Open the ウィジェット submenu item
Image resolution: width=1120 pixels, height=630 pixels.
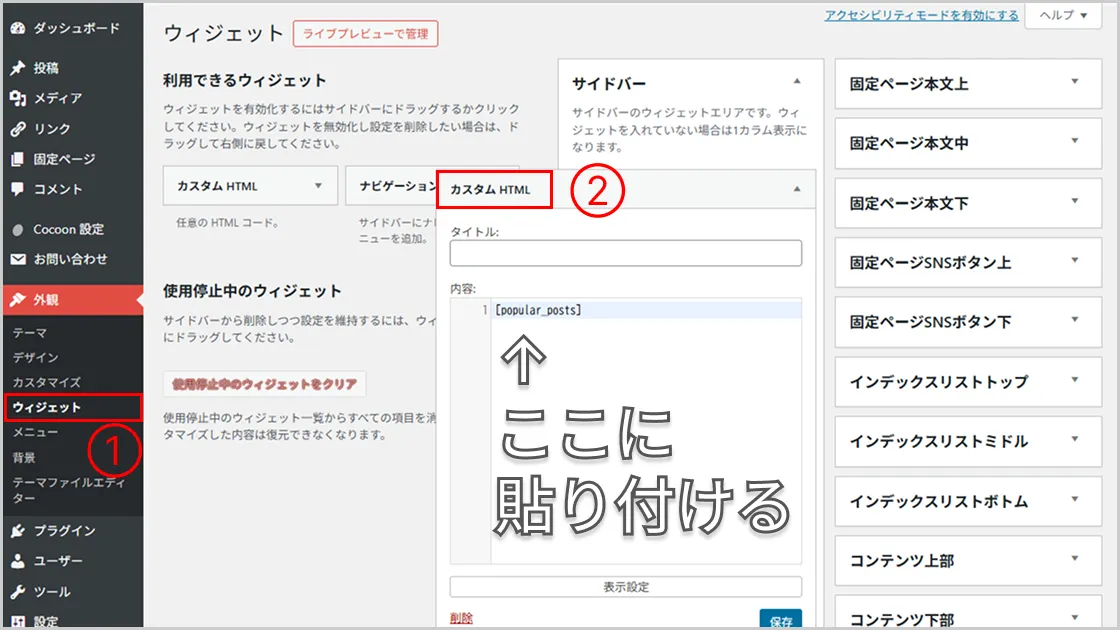click(47, 407)
